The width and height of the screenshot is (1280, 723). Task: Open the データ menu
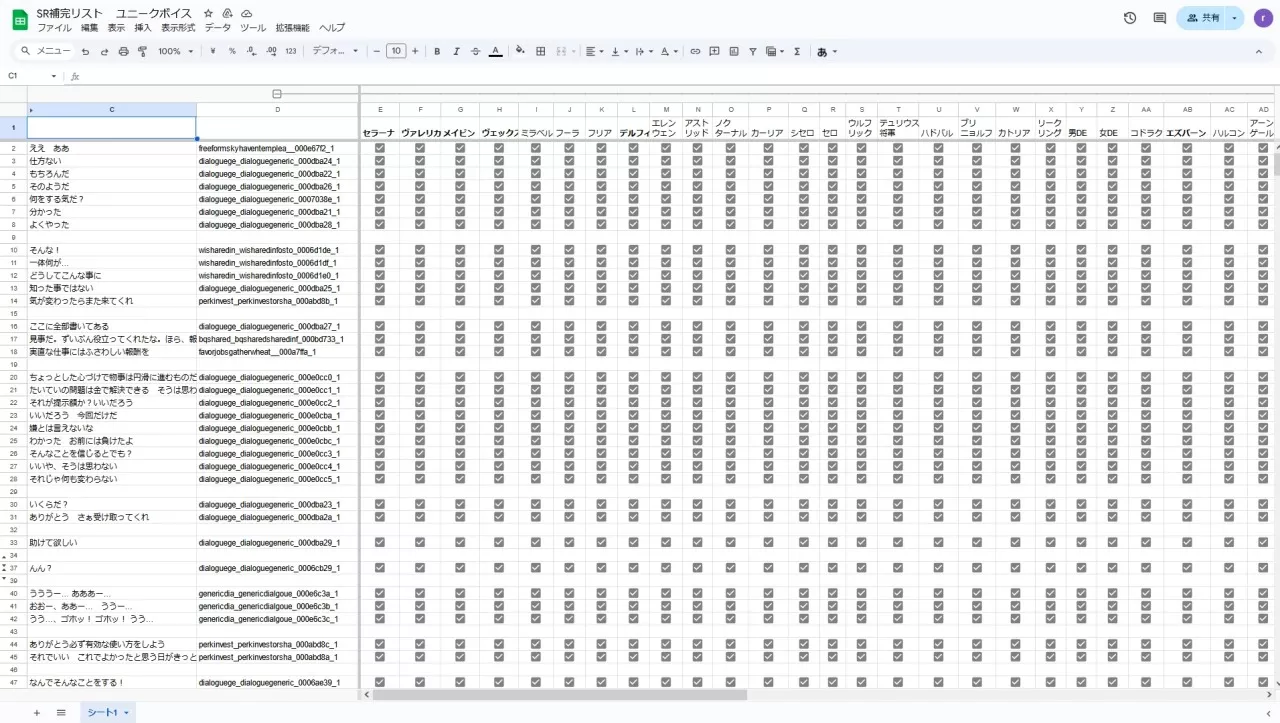218,28
